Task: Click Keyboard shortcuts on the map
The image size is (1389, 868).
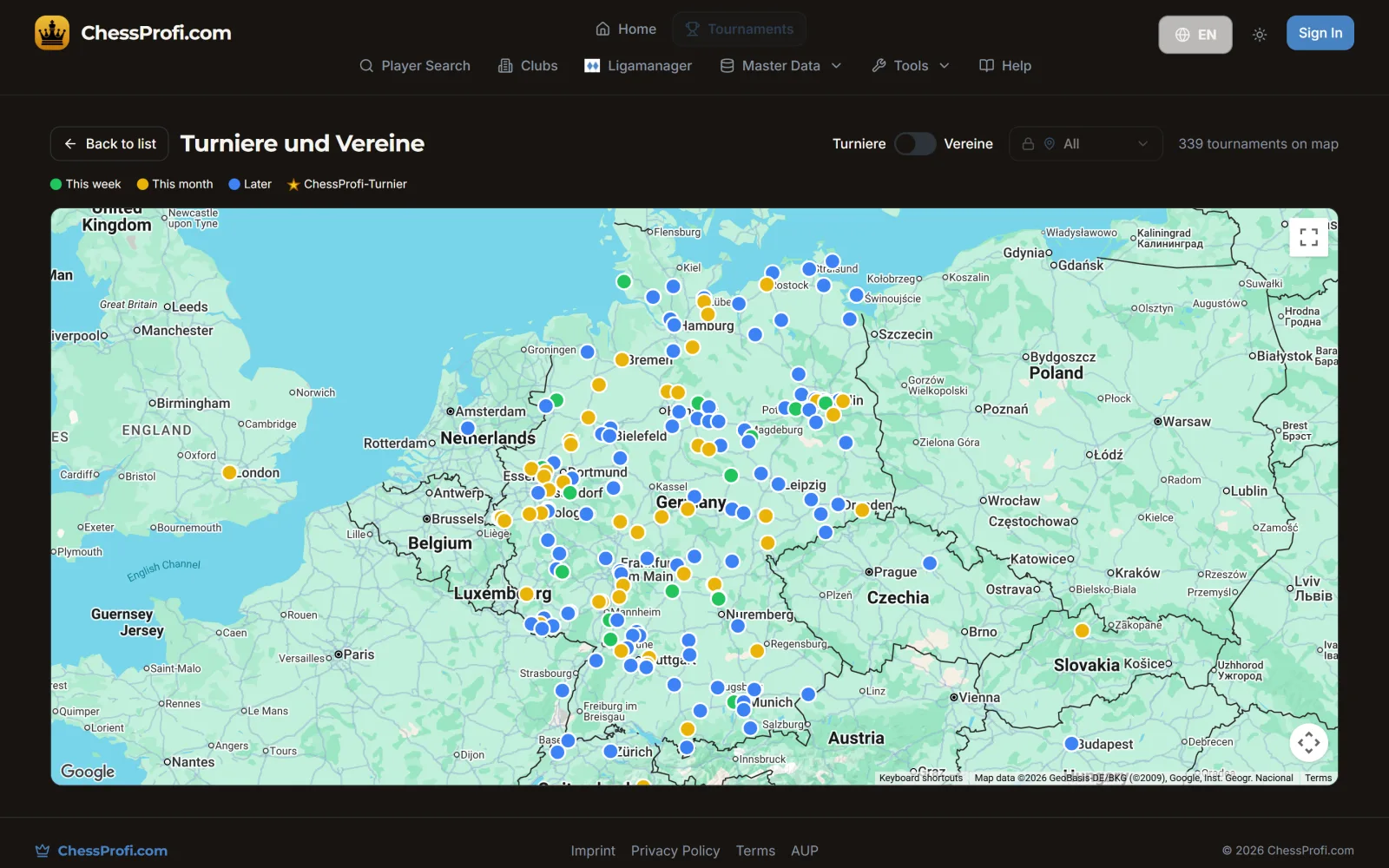Action: (920, 778)
